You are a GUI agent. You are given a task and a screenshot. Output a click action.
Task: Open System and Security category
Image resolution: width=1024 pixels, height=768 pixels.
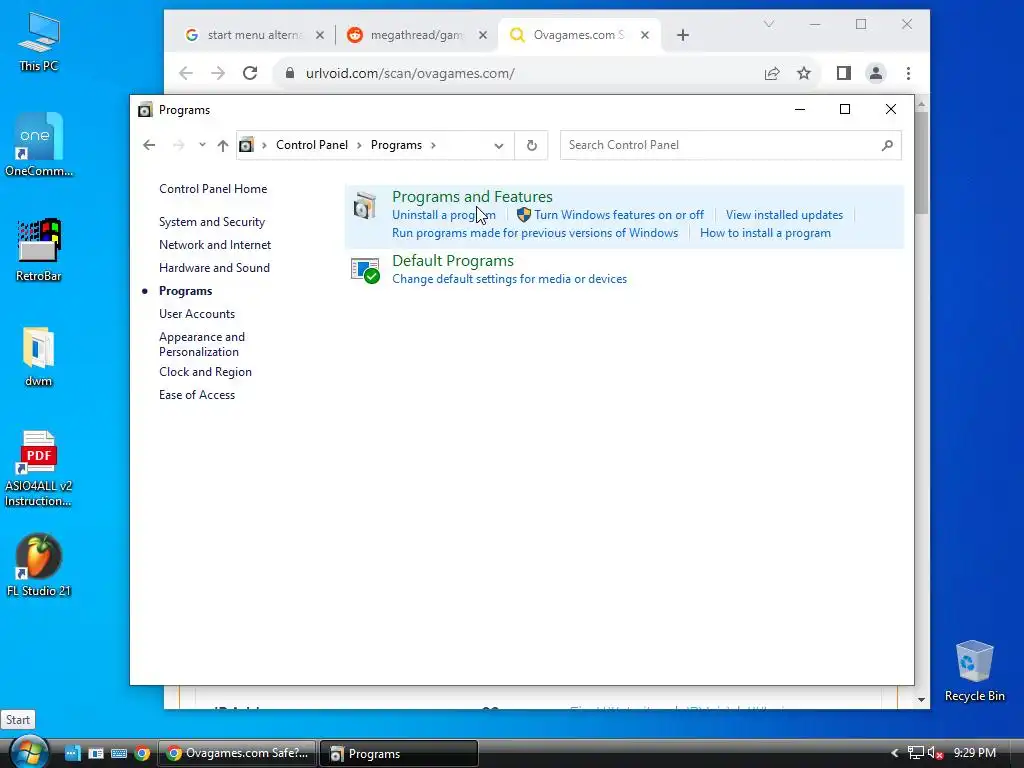(212, 222)
